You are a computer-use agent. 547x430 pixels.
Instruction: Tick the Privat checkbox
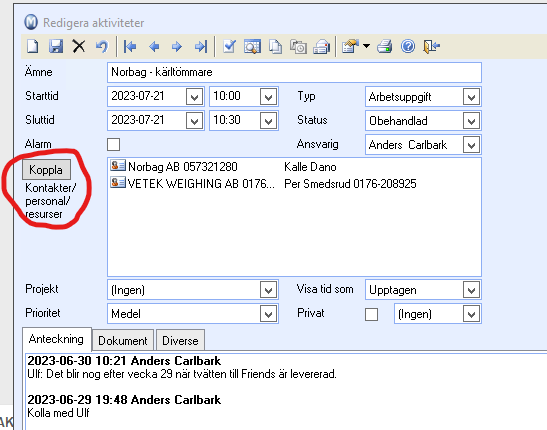coord(372,314)
